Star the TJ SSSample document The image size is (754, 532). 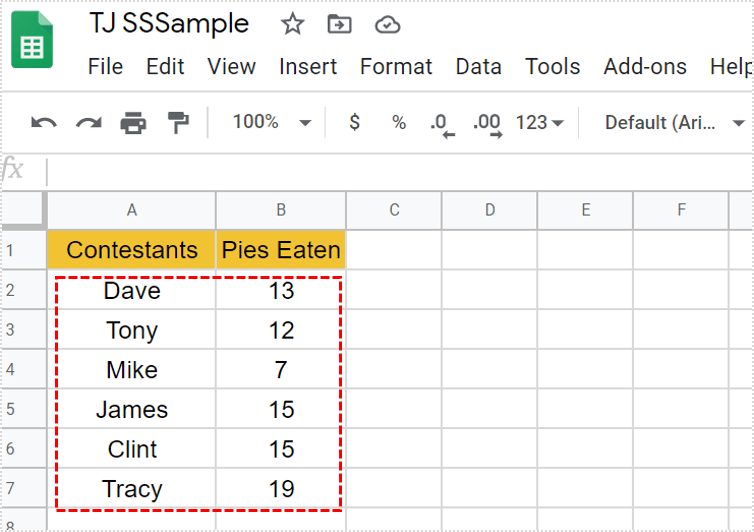click(292, 24)
